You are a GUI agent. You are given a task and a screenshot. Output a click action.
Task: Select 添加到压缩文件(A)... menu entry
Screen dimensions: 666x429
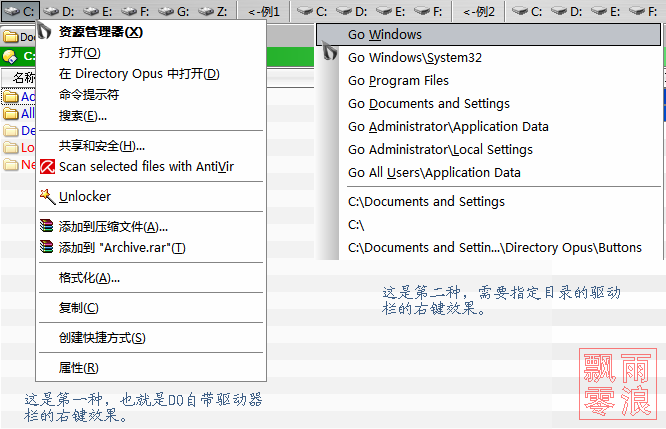[151, 226]
